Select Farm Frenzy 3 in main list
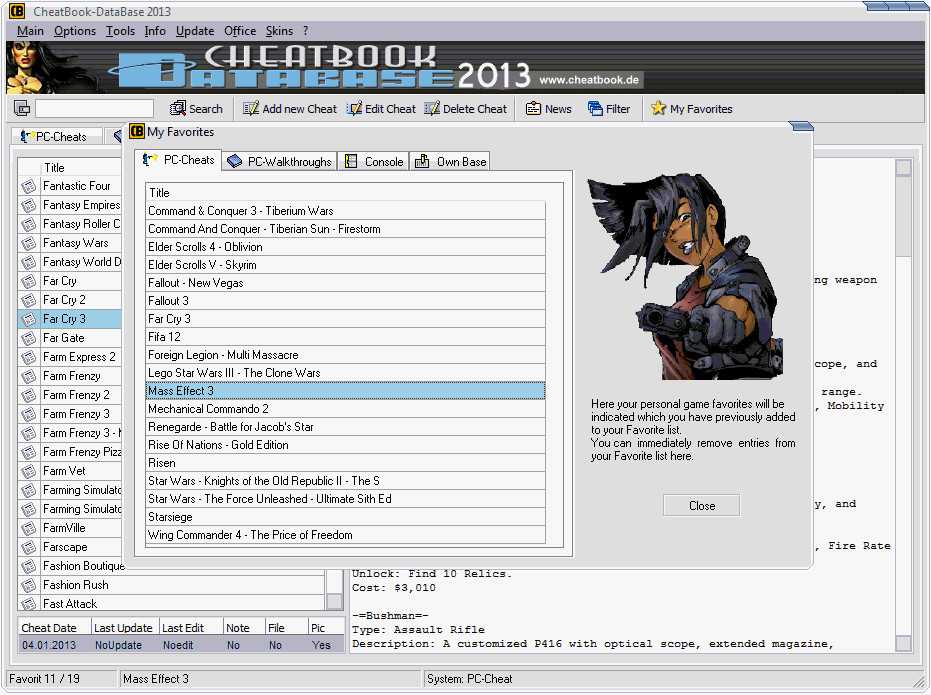This screenshot has width=931, height=695. click(x=69, y=414)
